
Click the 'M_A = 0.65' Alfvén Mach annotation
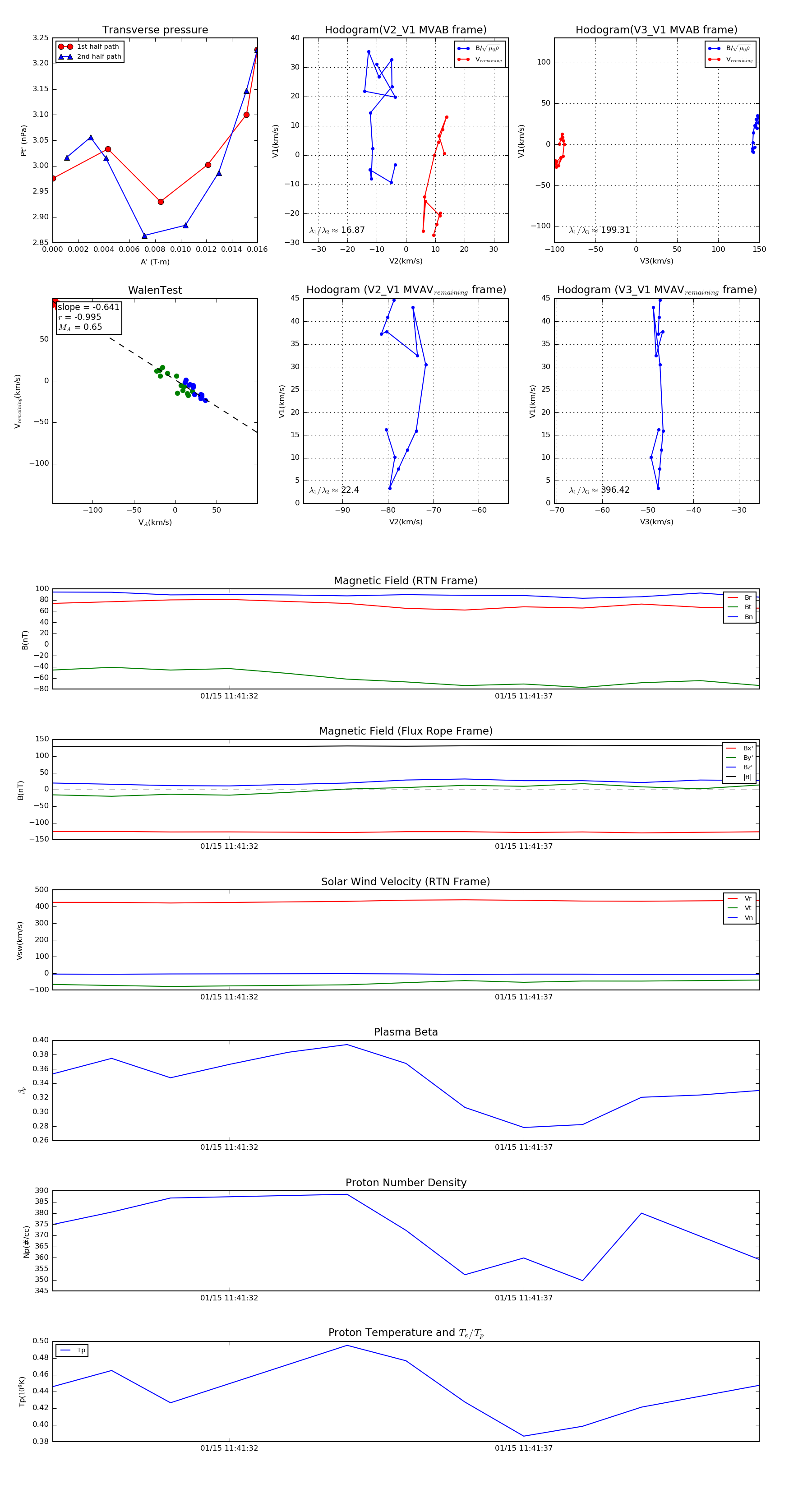(80, 327)
